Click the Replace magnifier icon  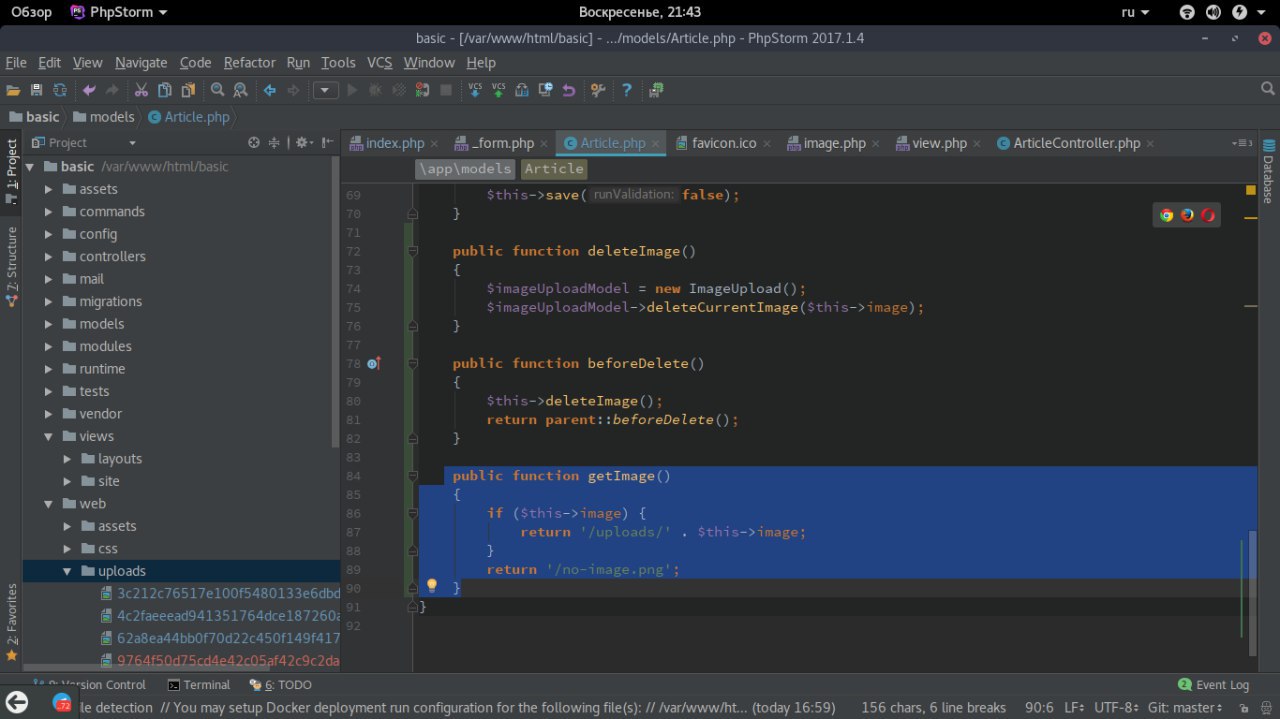(x=241, y=90)
